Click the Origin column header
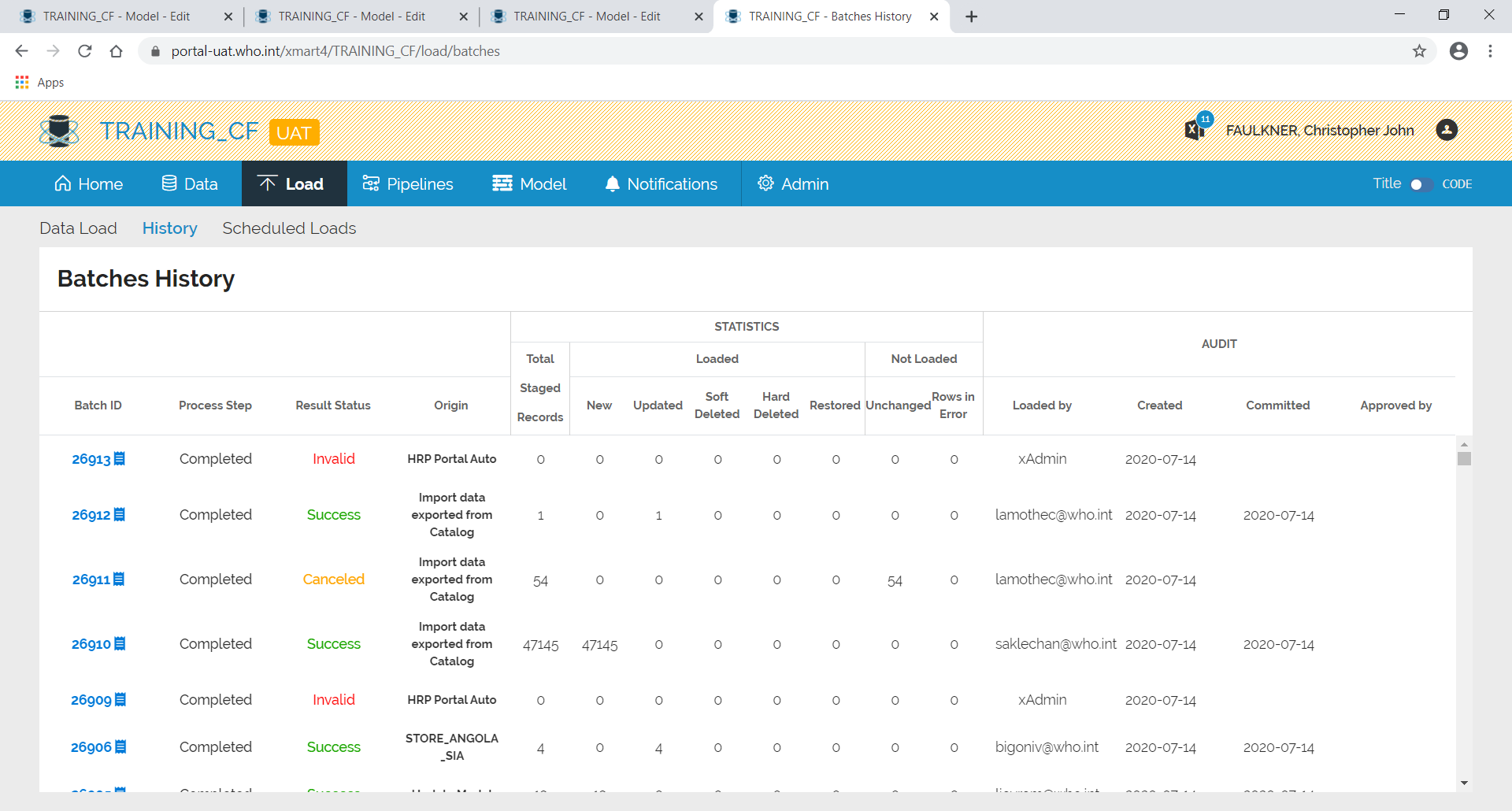The image size is (1512, 811). point(451,405)
